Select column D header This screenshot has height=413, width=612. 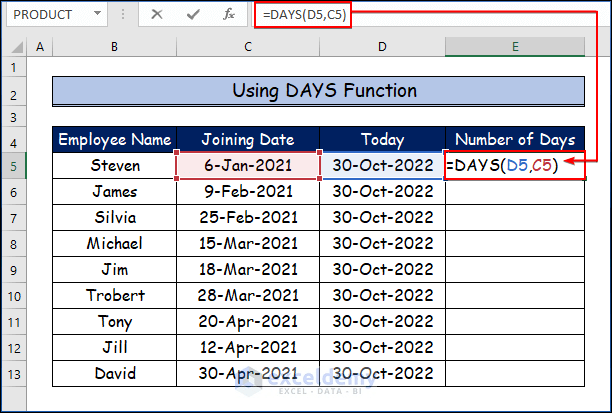tap(382, 47)
